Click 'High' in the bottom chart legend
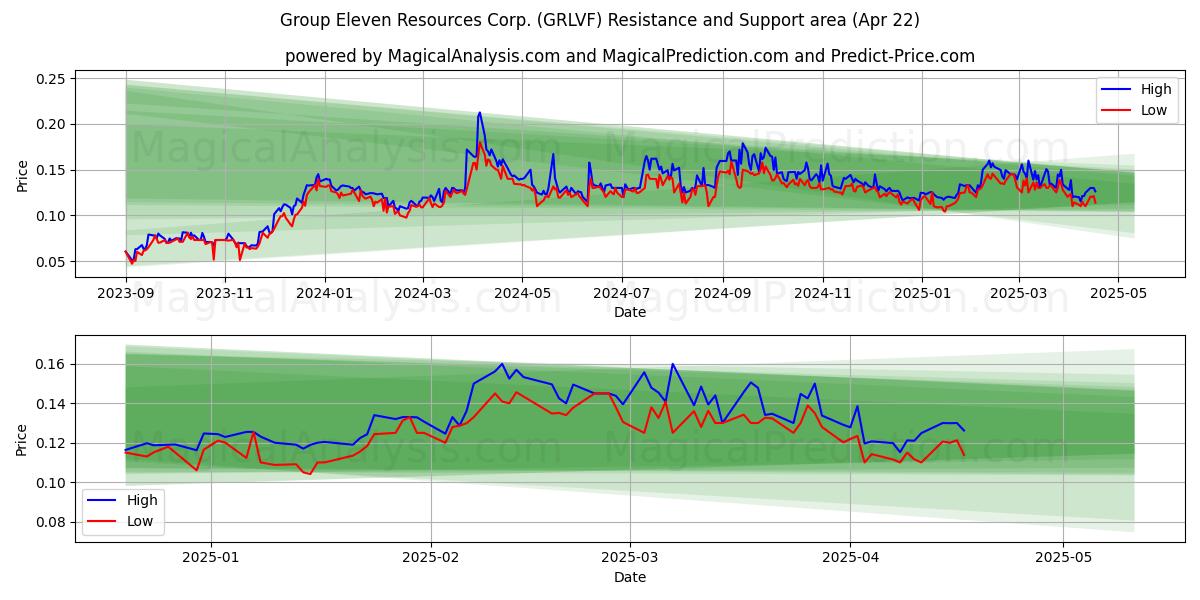 click(142, 500)
